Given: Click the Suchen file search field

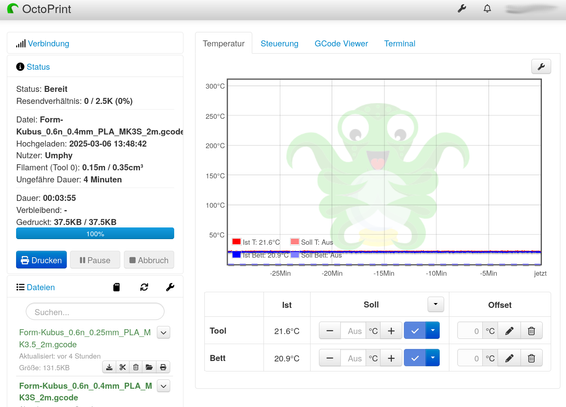Looking at the screenshot, I should click(x=95, y=312).
